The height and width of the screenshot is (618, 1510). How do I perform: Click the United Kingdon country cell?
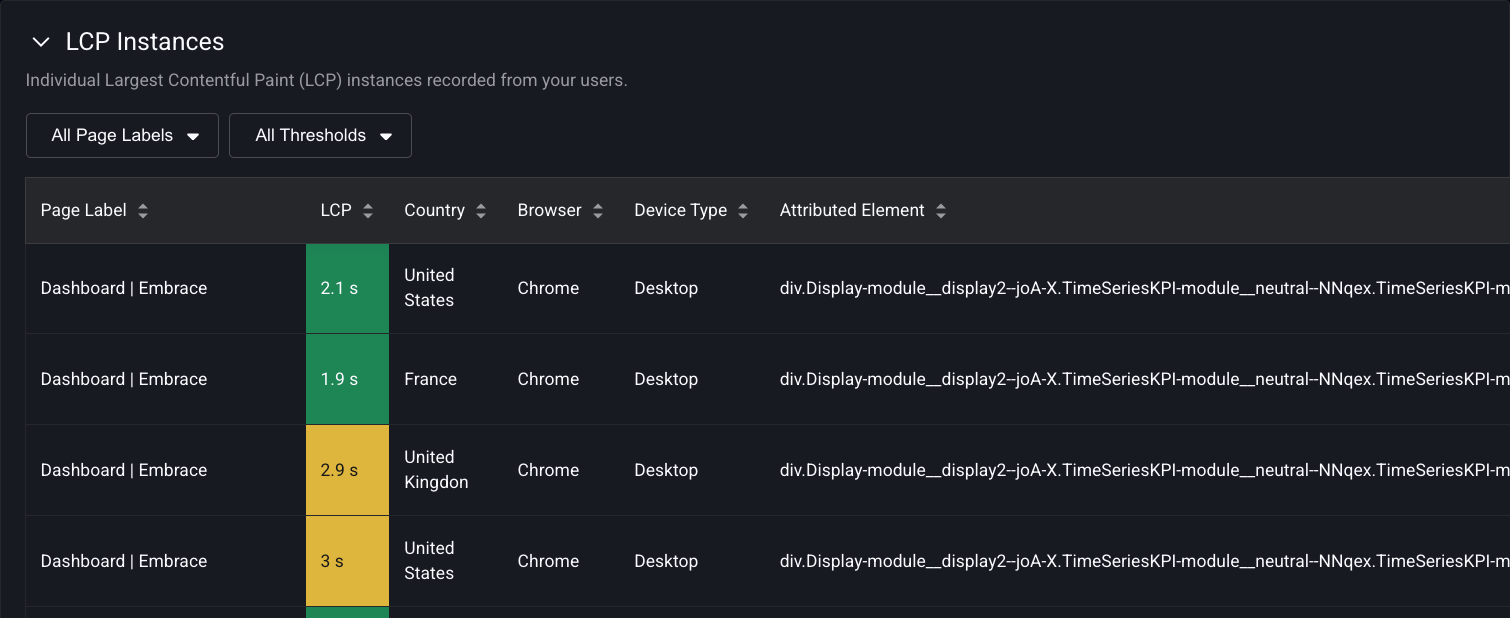tap(436, 469)
